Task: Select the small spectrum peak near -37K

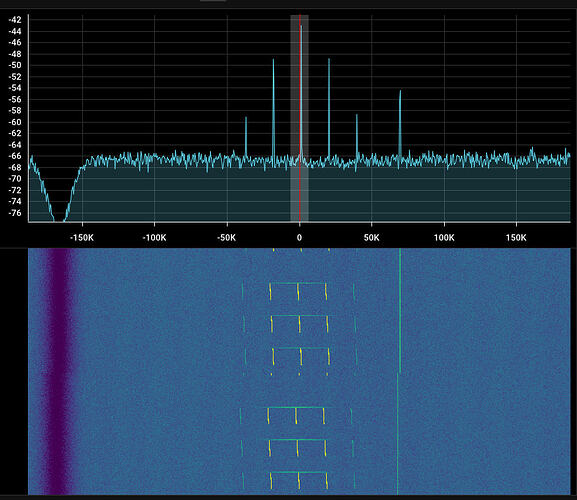Action: coord(246,137)
